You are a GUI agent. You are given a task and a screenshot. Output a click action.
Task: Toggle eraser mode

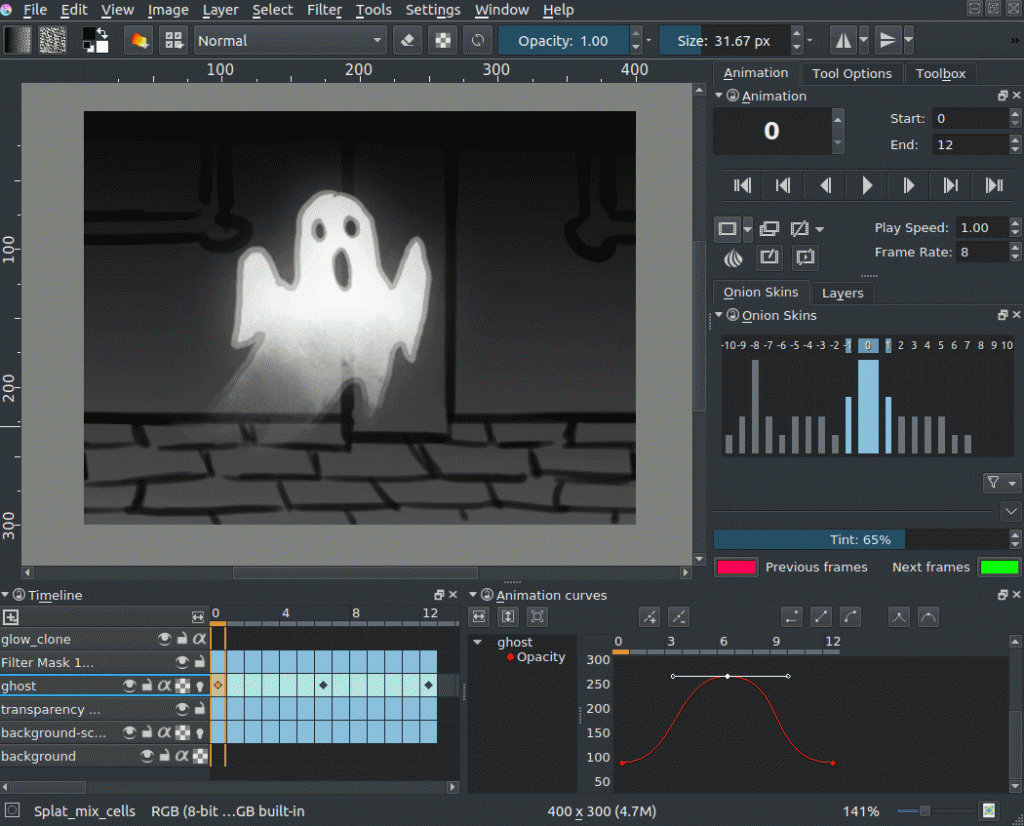[x=408, y=40]
